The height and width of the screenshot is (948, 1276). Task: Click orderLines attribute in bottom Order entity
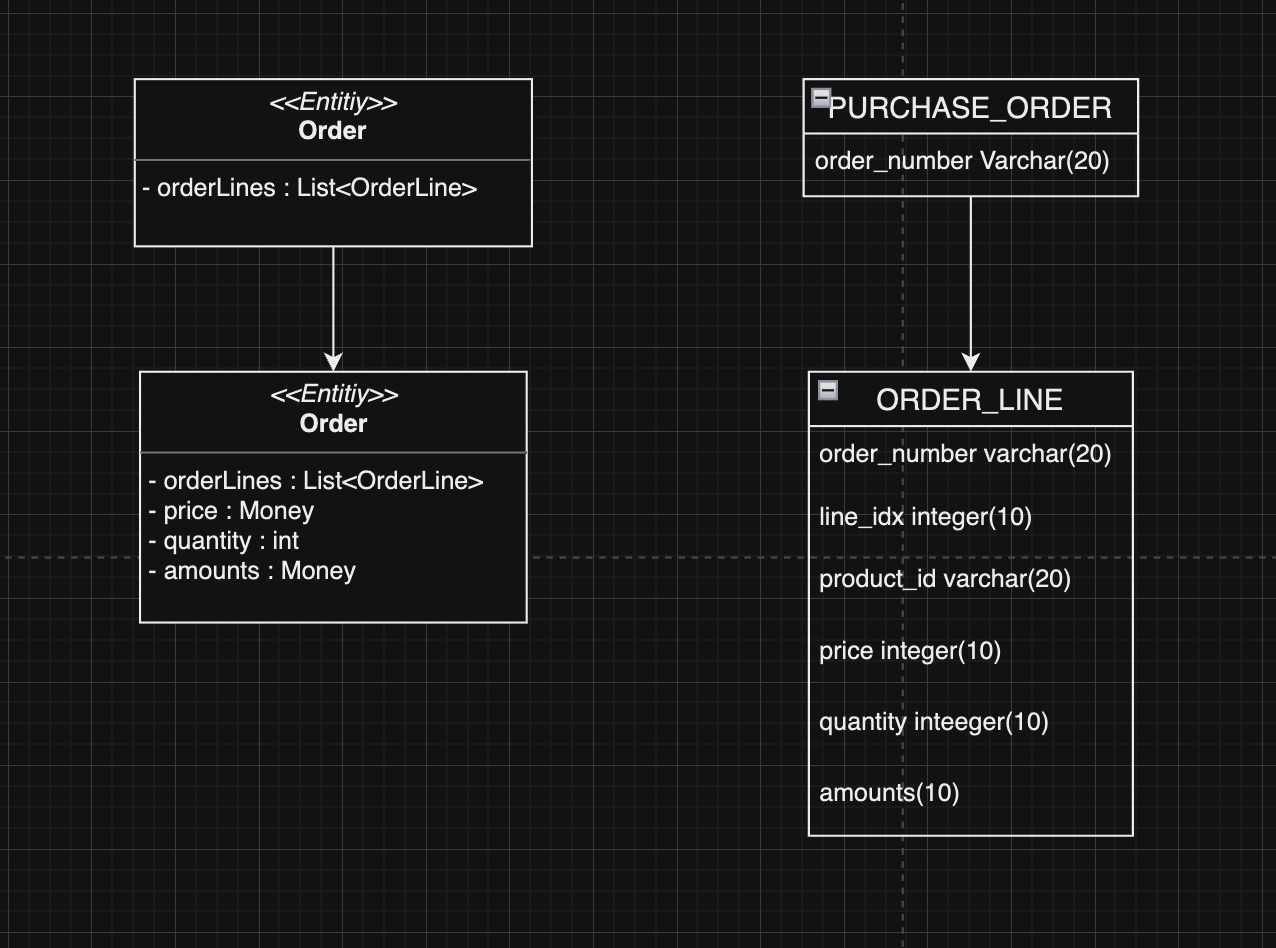point(316,481)
